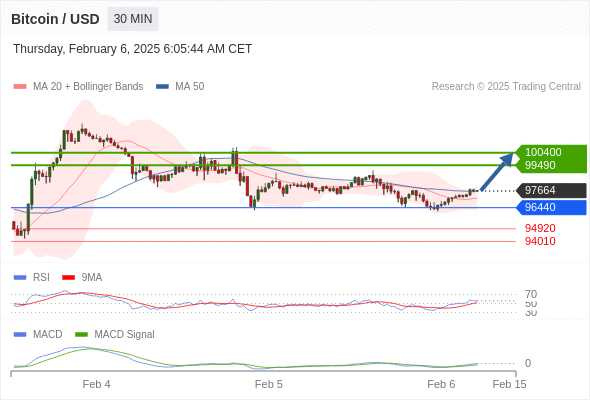The height and width of the screenshot is (400, 590).
Task: Click the MA 50 blue legend swatch
Action: coord(162,87)
